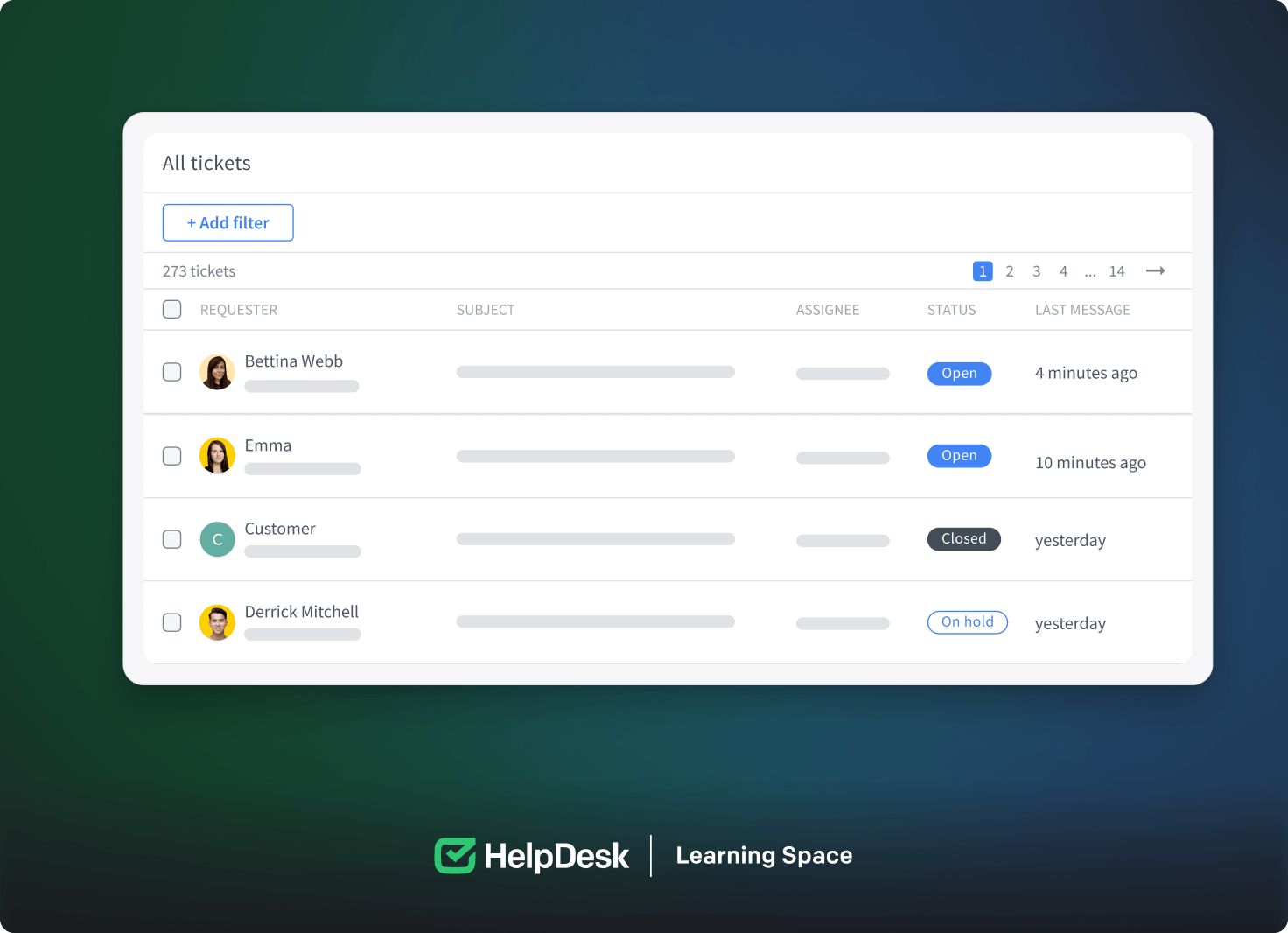Viewport: 1288px width, 933px height.
Task: Click Derrick Mitchell's avatar
Action: point(217,622)
